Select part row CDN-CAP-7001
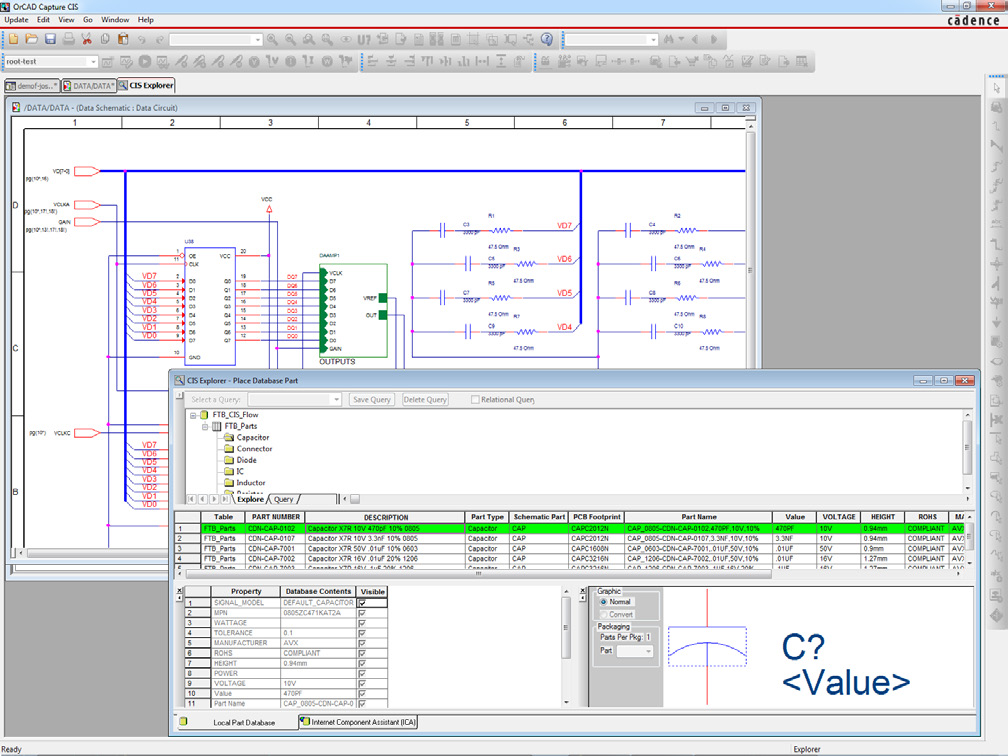Image resolution: width=1008 pixels, height=756 pixels. click(x=570, y=549)
